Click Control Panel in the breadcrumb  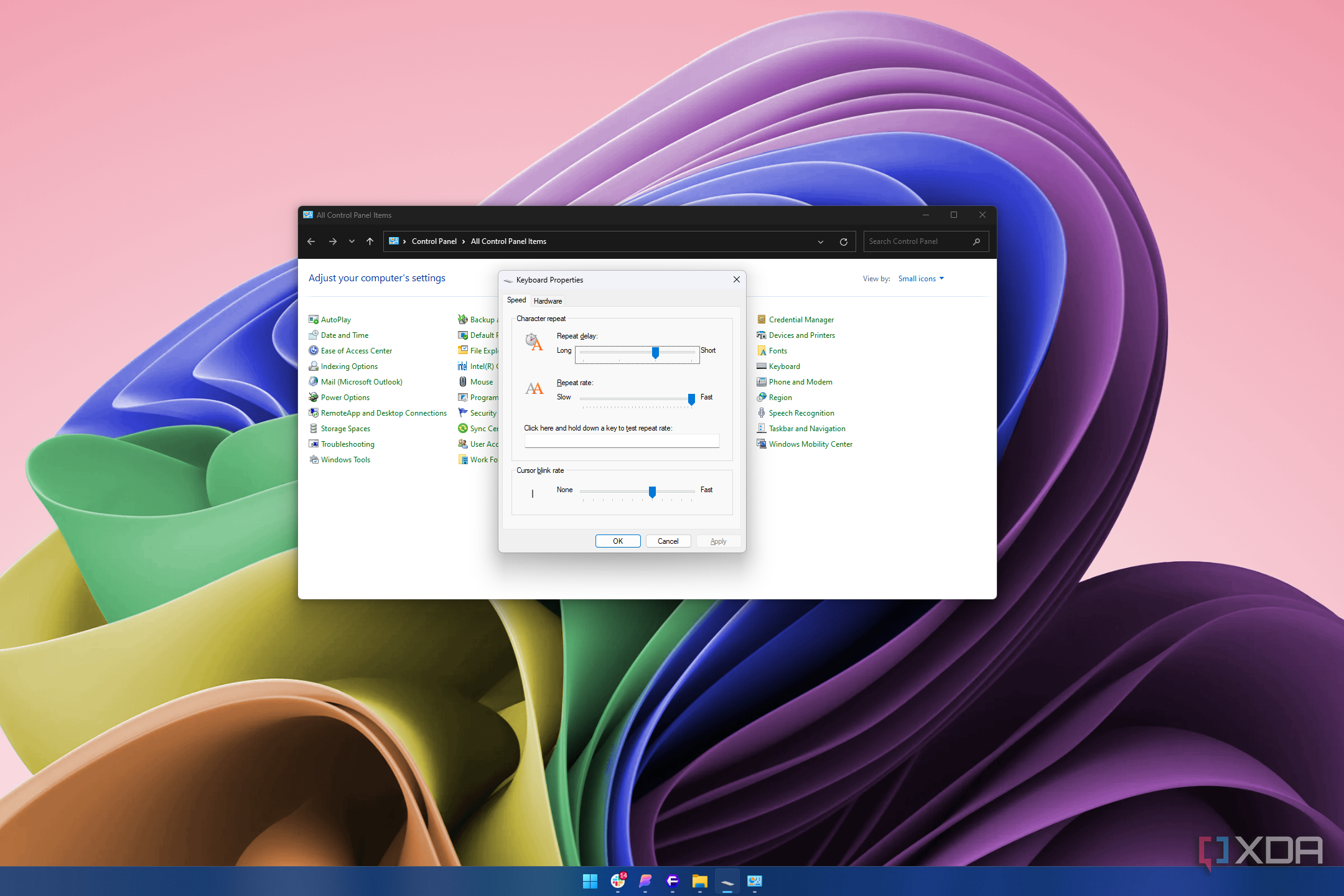(x=434, y=241)
